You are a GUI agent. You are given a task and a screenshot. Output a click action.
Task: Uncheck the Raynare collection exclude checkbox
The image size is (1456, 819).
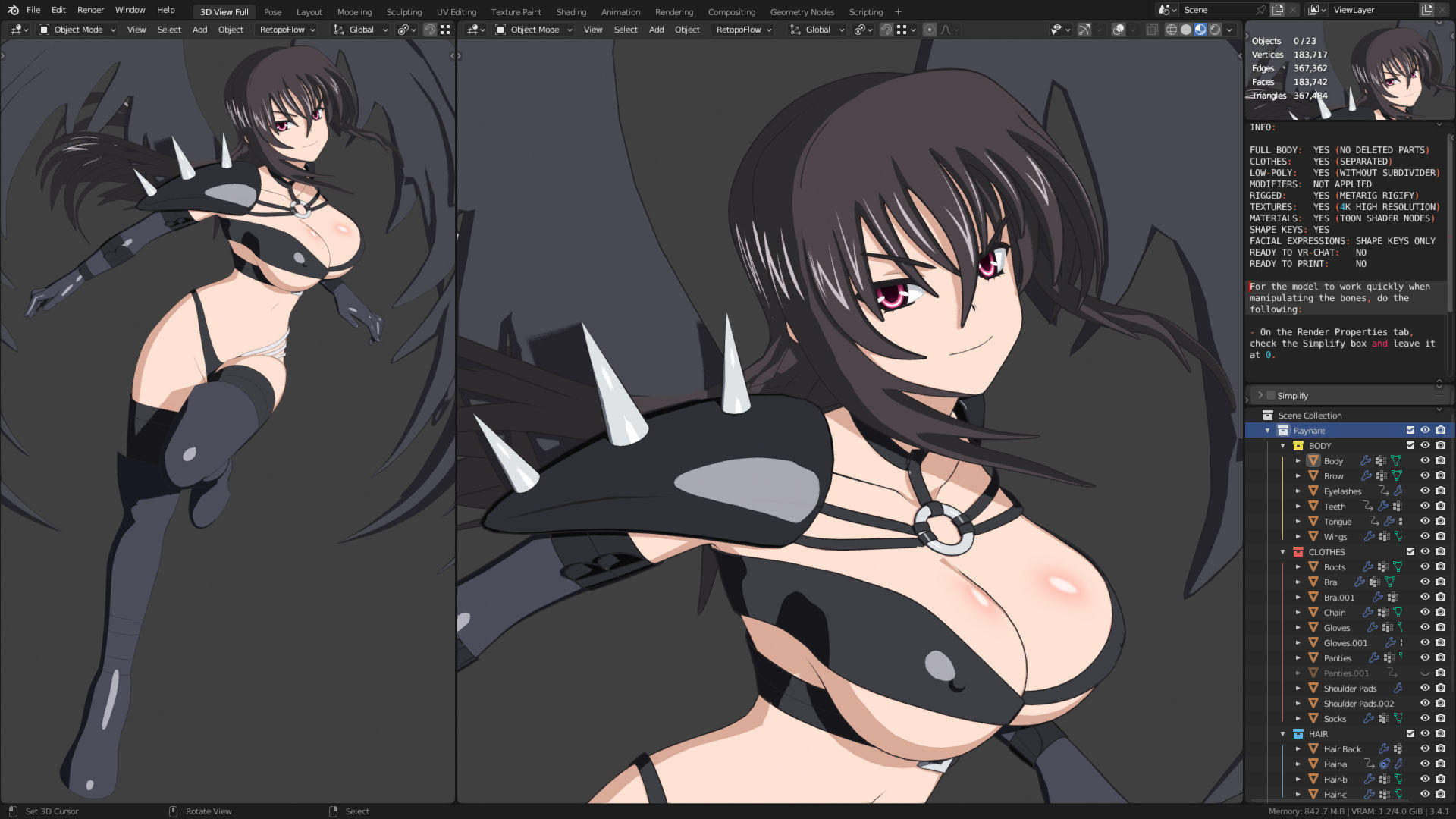coord(1410,430)
